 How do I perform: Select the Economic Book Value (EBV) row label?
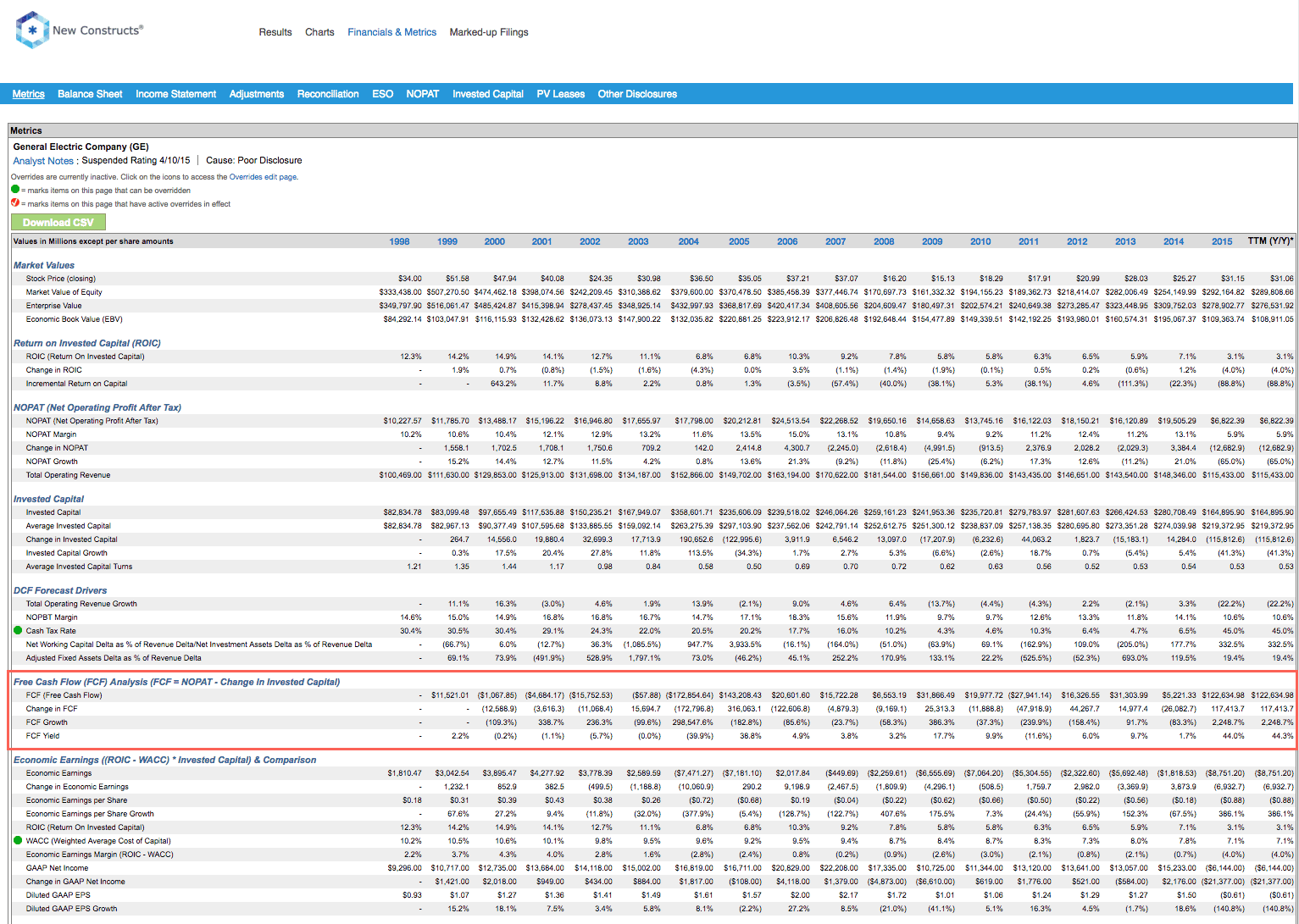coord(75,319)
